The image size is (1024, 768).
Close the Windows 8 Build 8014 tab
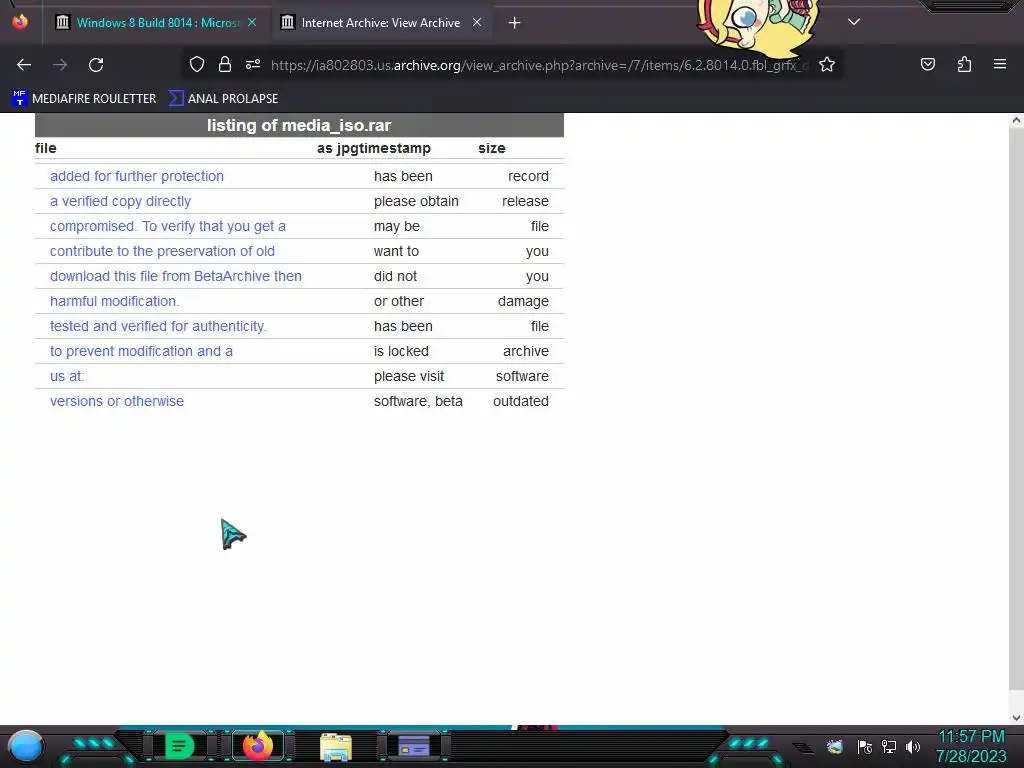pos(252,22)
